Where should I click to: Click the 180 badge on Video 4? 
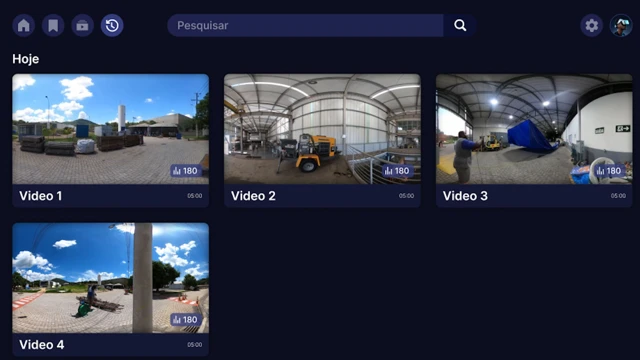tap(185, 319)
